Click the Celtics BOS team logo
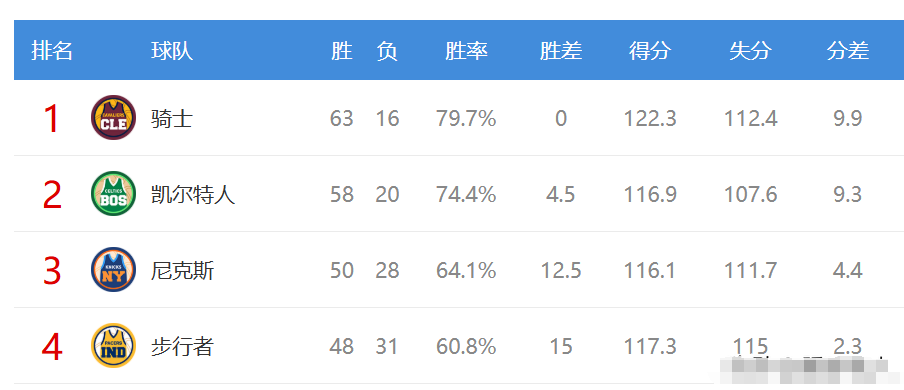This screenshot has width=904, height=390. [x=114, y=194]
